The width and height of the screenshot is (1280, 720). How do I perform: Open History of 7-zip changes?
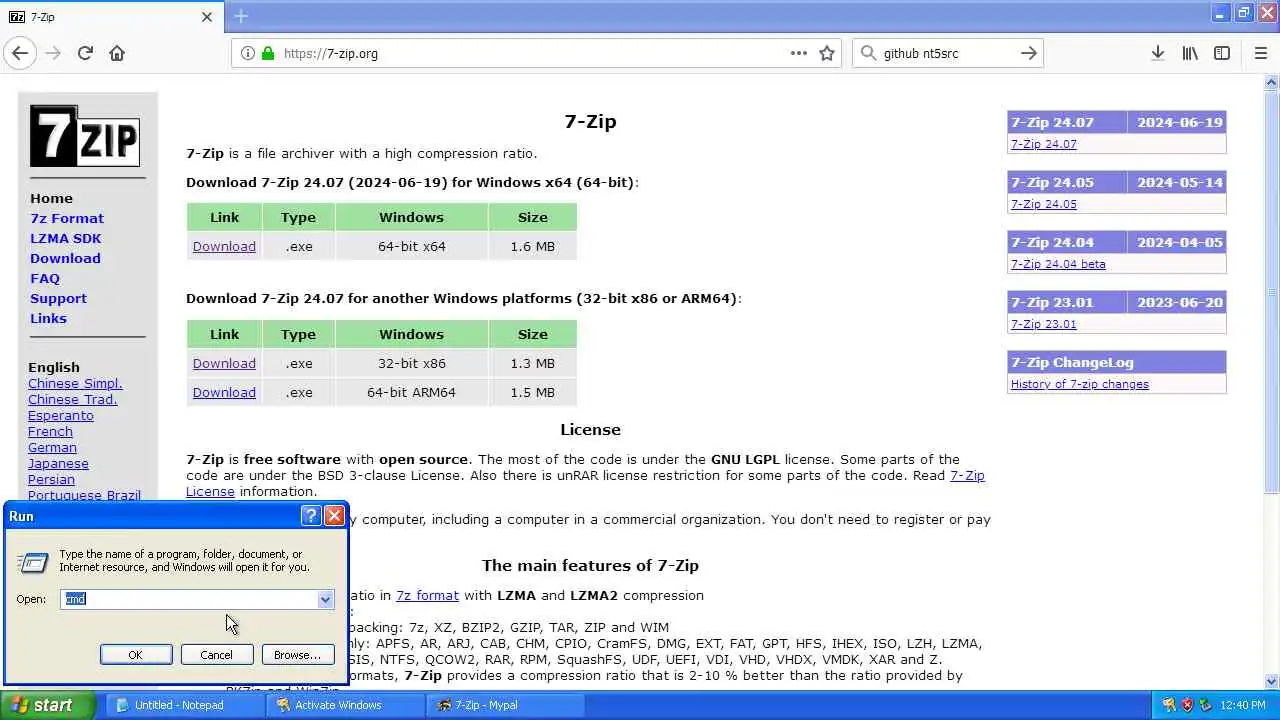point(1080,384)
